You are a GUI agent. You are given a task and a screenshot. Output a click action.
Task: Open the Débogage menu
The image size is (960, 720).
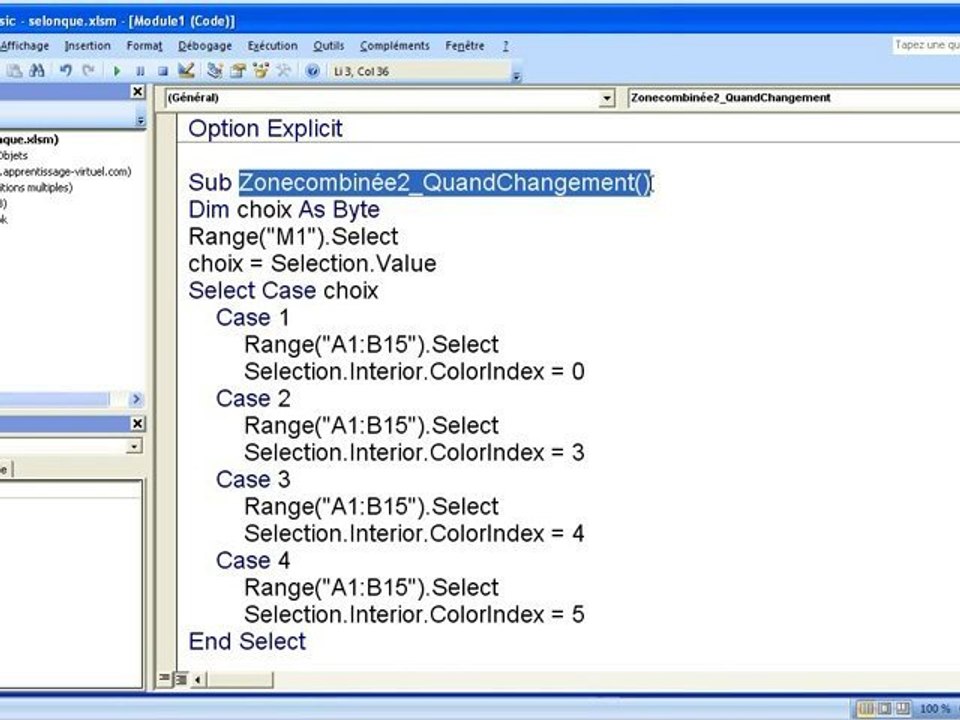pos(205,46)
